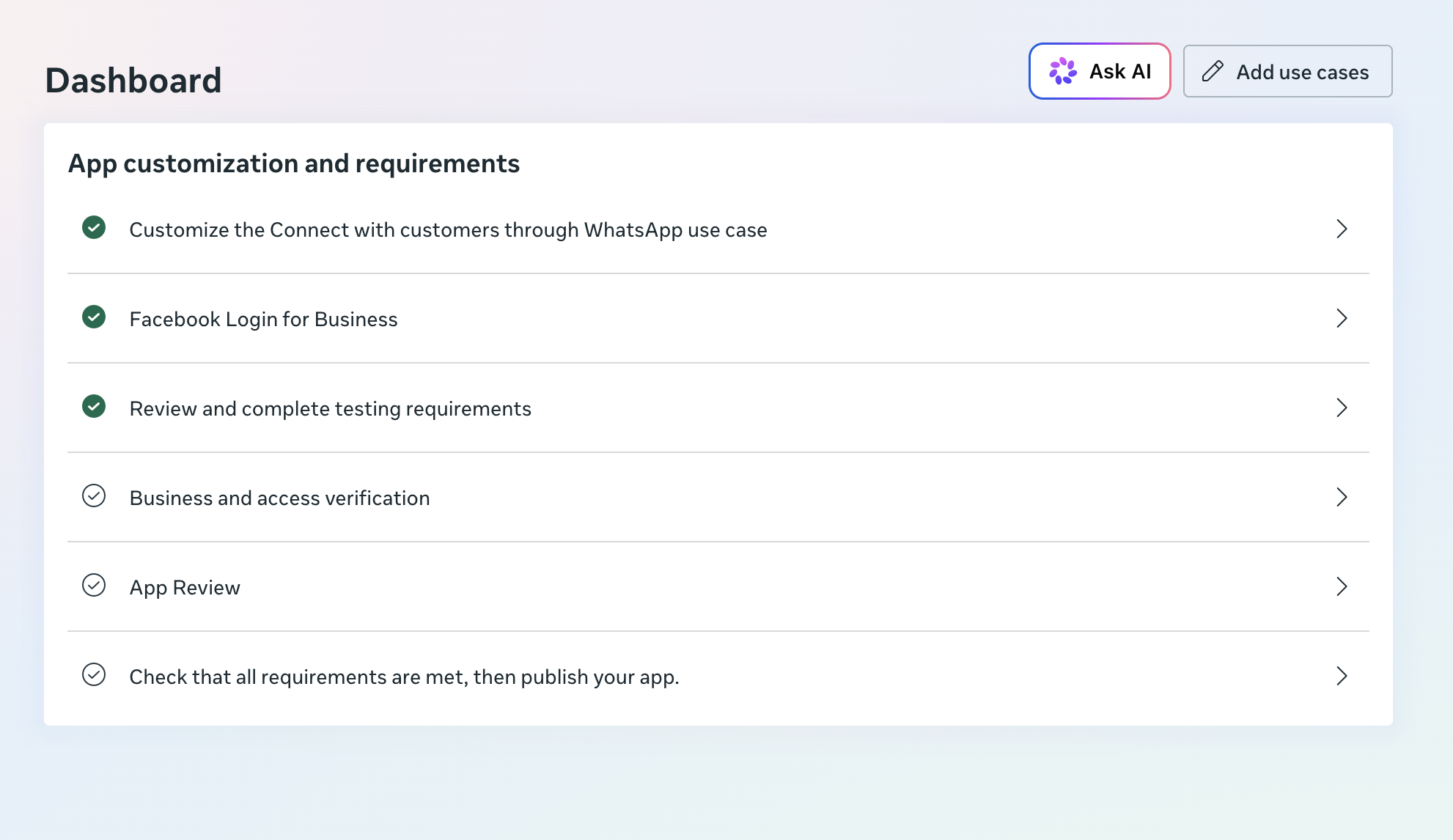1453x840 pixels.
Task: Select 'Check that all requirements are met' text
Action: [297, 677]
